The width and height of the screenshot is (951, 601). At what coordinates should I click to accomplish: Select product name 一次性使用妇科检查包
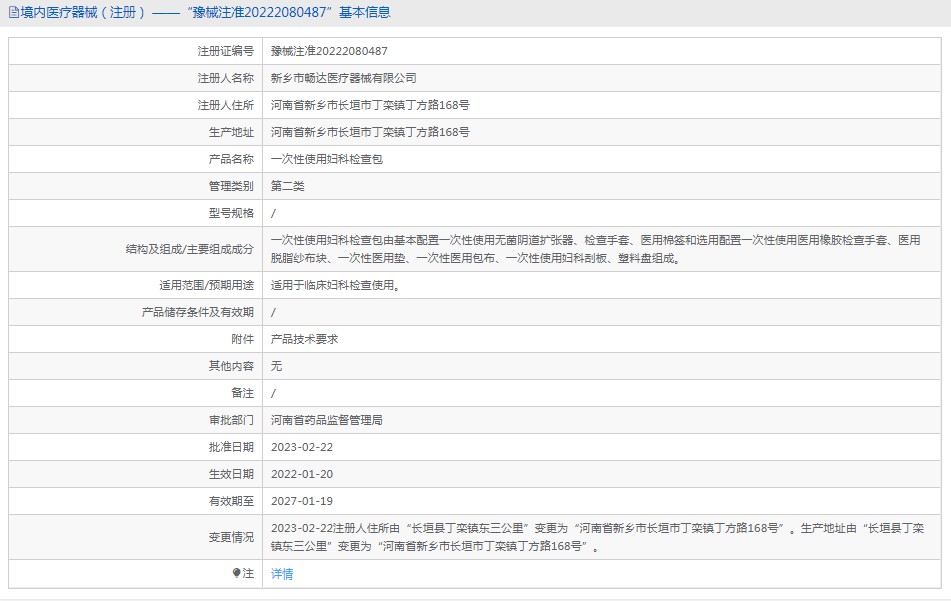pyautogui.click(x=326, y=159)
